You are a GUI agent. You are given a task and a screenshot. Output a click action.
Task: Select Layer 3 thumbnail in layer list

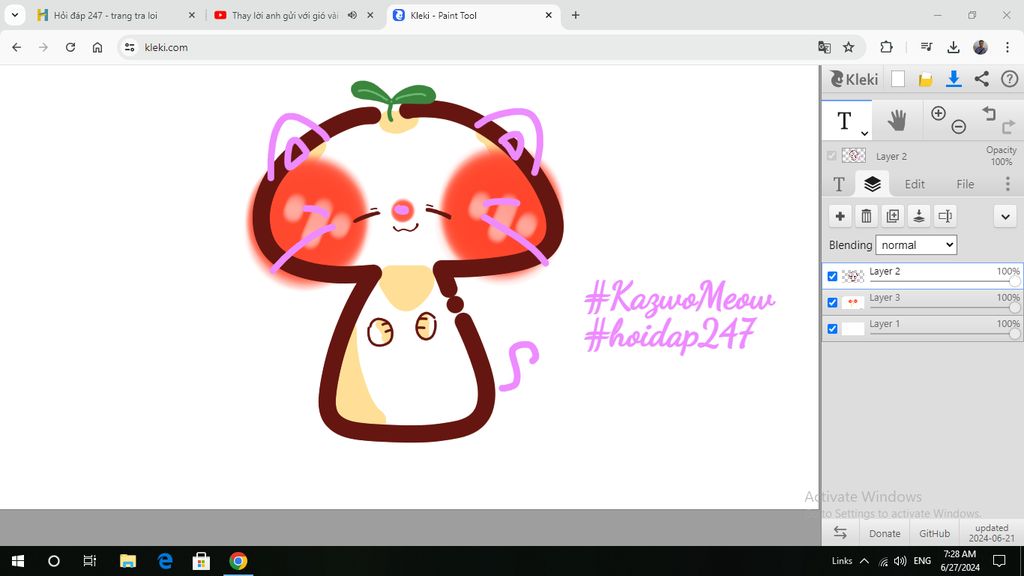853,302
